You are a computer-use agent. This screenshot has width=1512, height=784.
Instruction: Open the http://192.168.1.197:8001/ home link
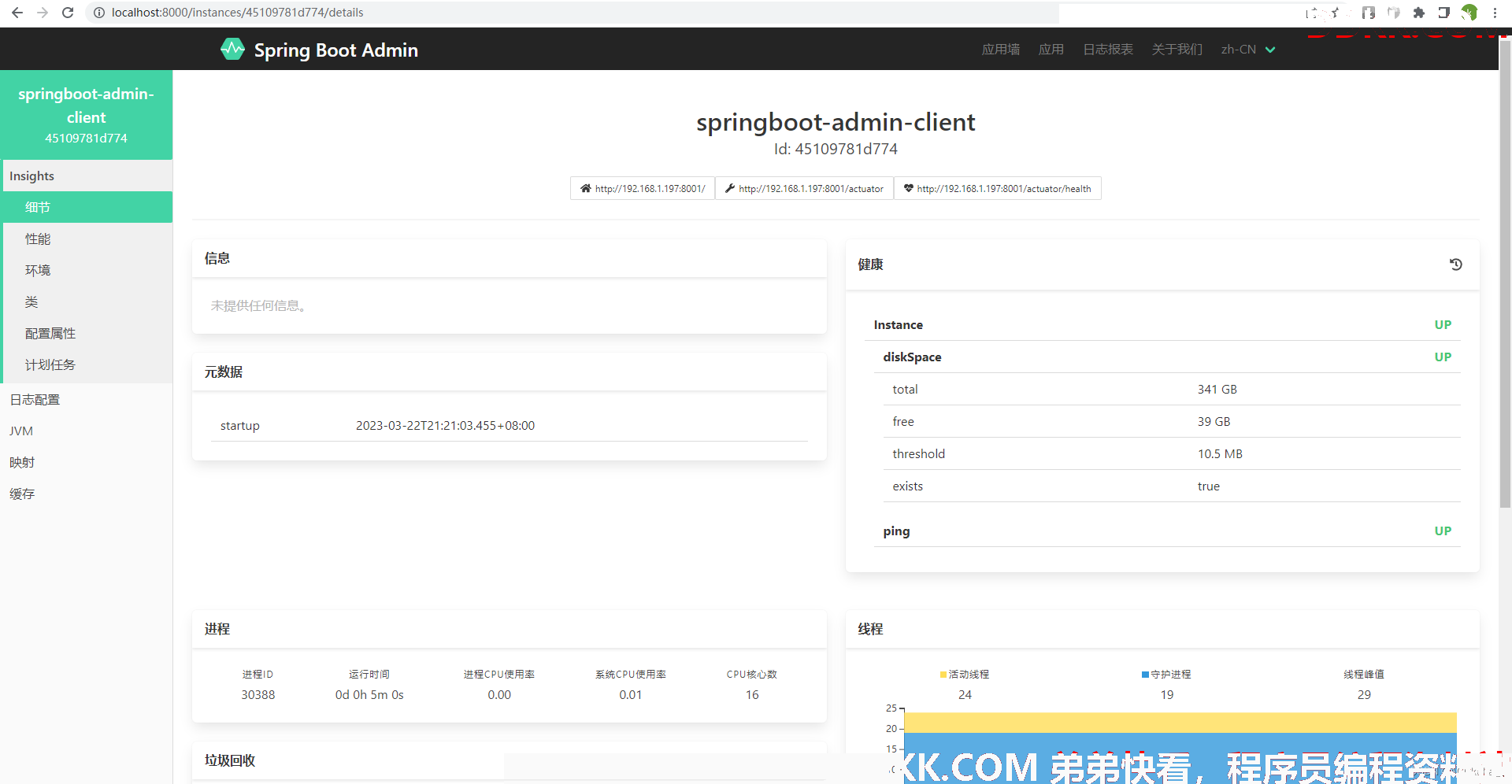click(643, 188)
